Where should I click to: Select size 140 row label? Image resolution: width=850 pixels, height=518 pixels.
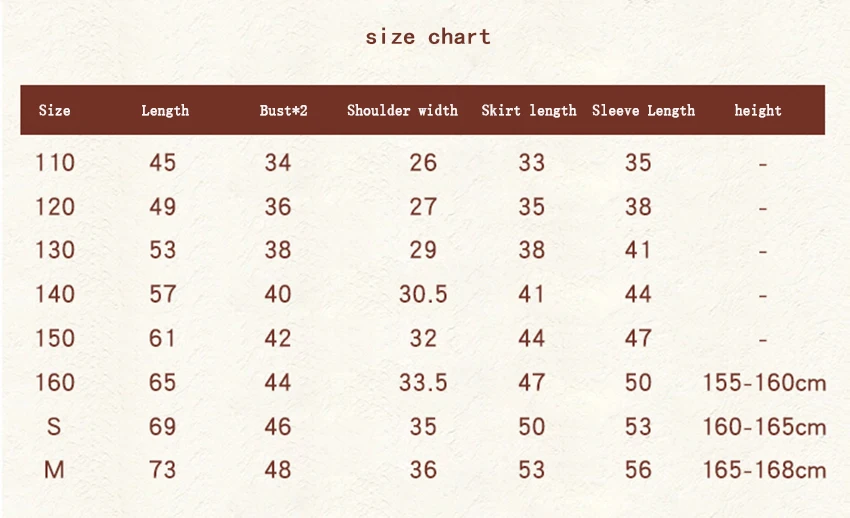click(55, 294)
